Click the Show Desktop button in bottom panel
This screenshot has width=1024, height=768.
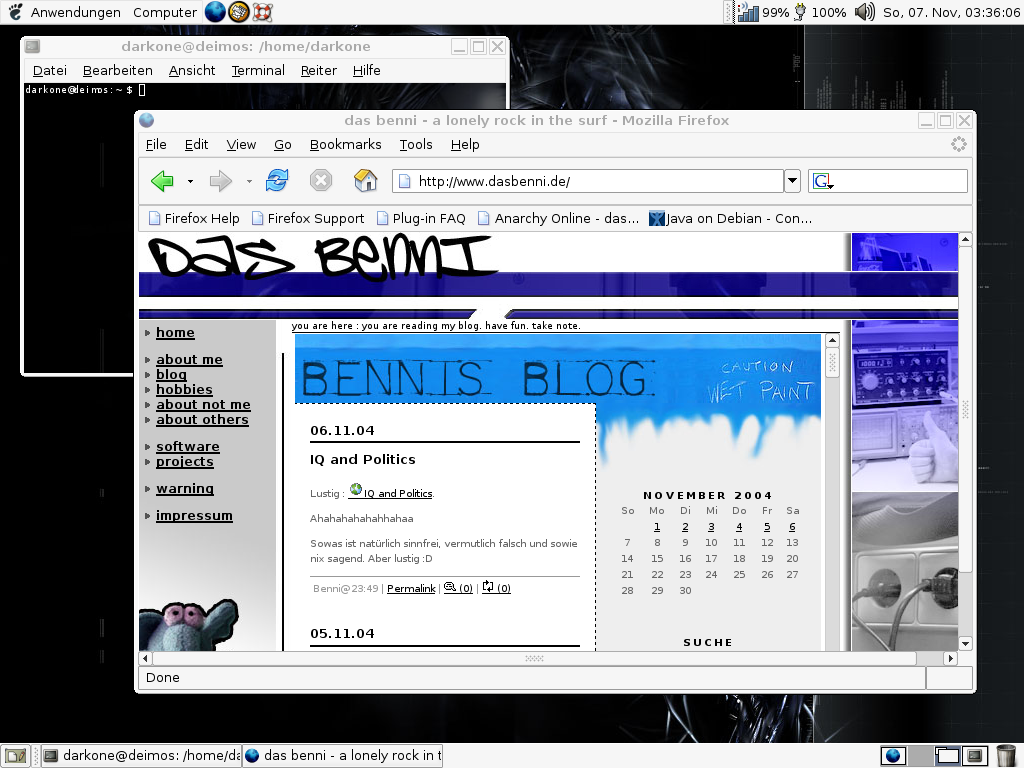click(x=14, y=756)
